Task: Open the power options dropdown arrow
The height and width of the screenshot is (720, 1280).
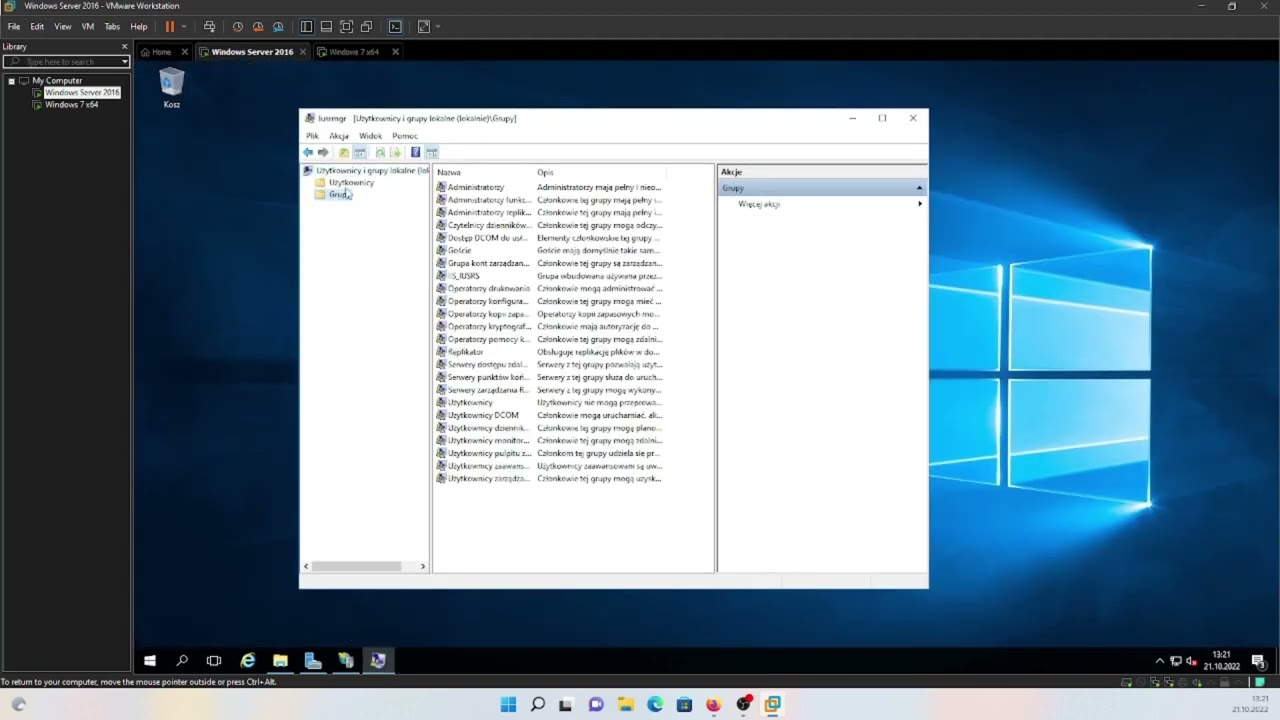Action: pyautogui.click(x=184, y=27)
